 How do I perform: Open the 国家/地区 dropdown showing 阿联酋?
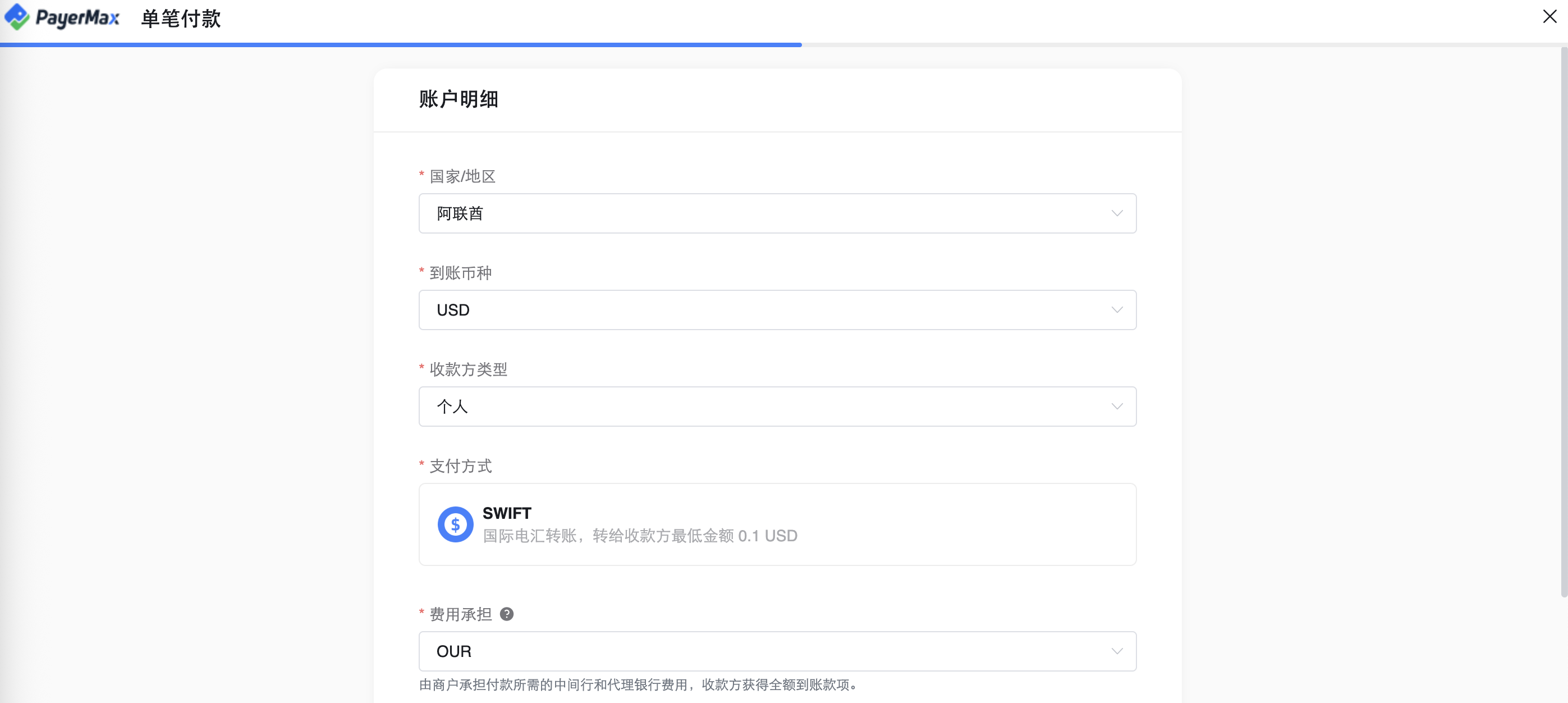point(777,213)
